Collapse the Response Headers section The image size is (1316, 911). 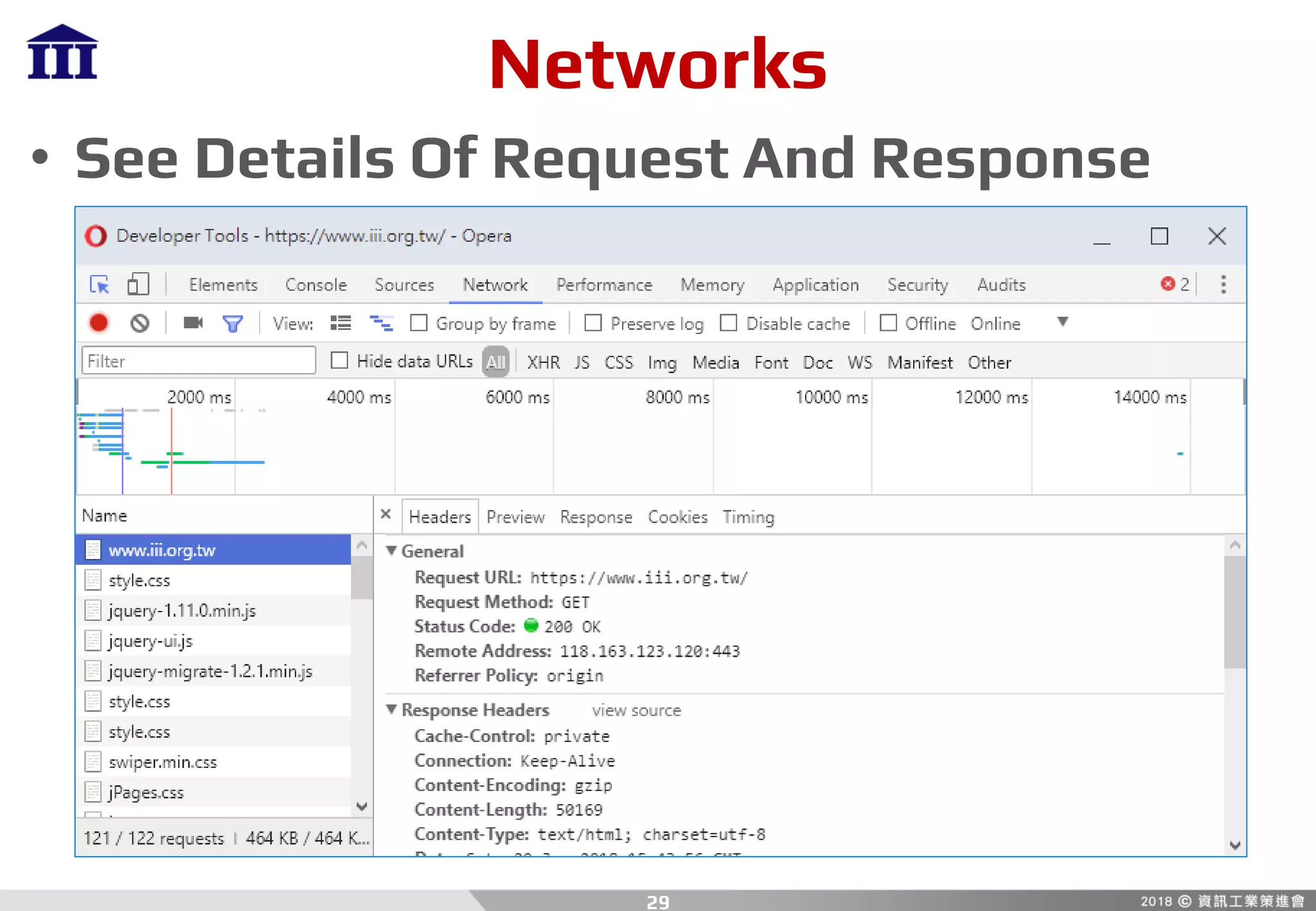(x=391, y=709)
